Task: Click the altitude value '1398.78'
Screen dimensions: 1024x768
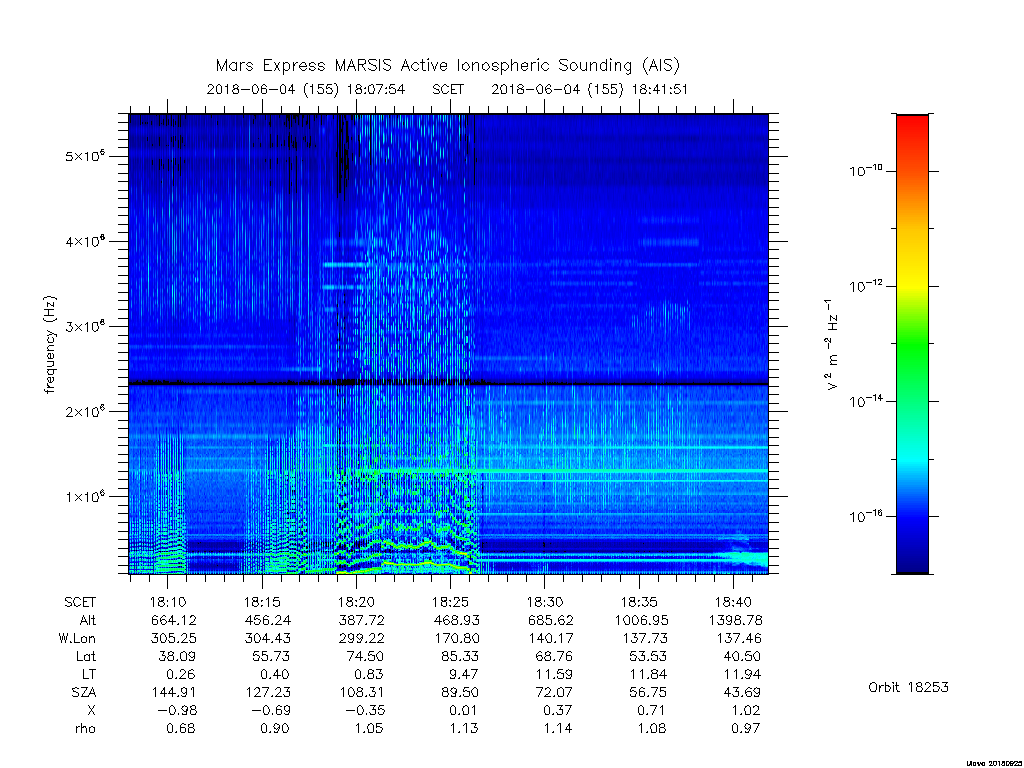Action: 735,620
